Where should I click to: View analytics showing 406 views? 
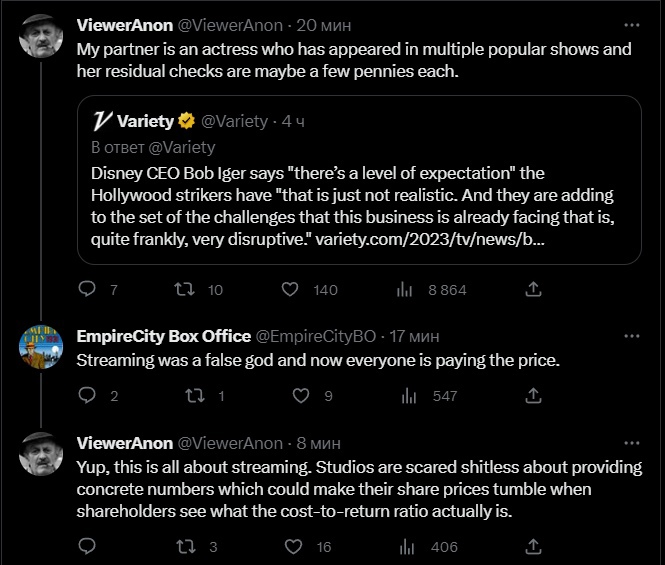coord(407,547)
